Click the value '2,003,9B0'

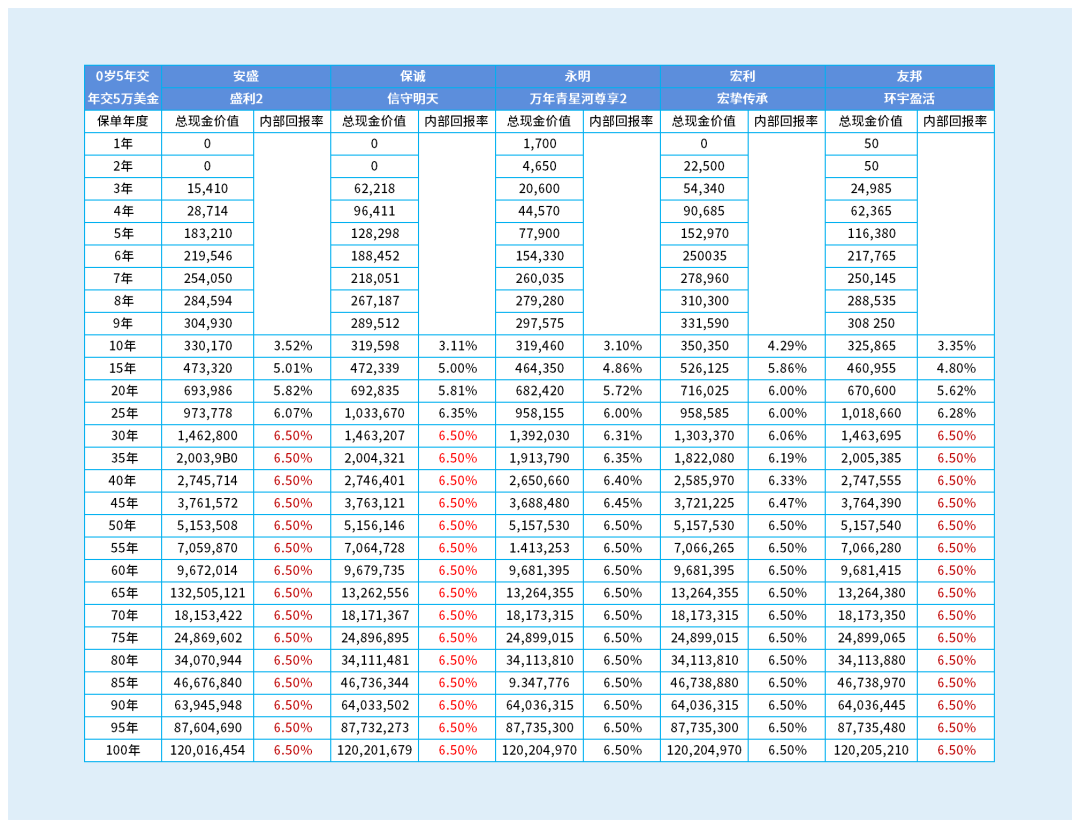pyautogui.click(x=207, y=458)
